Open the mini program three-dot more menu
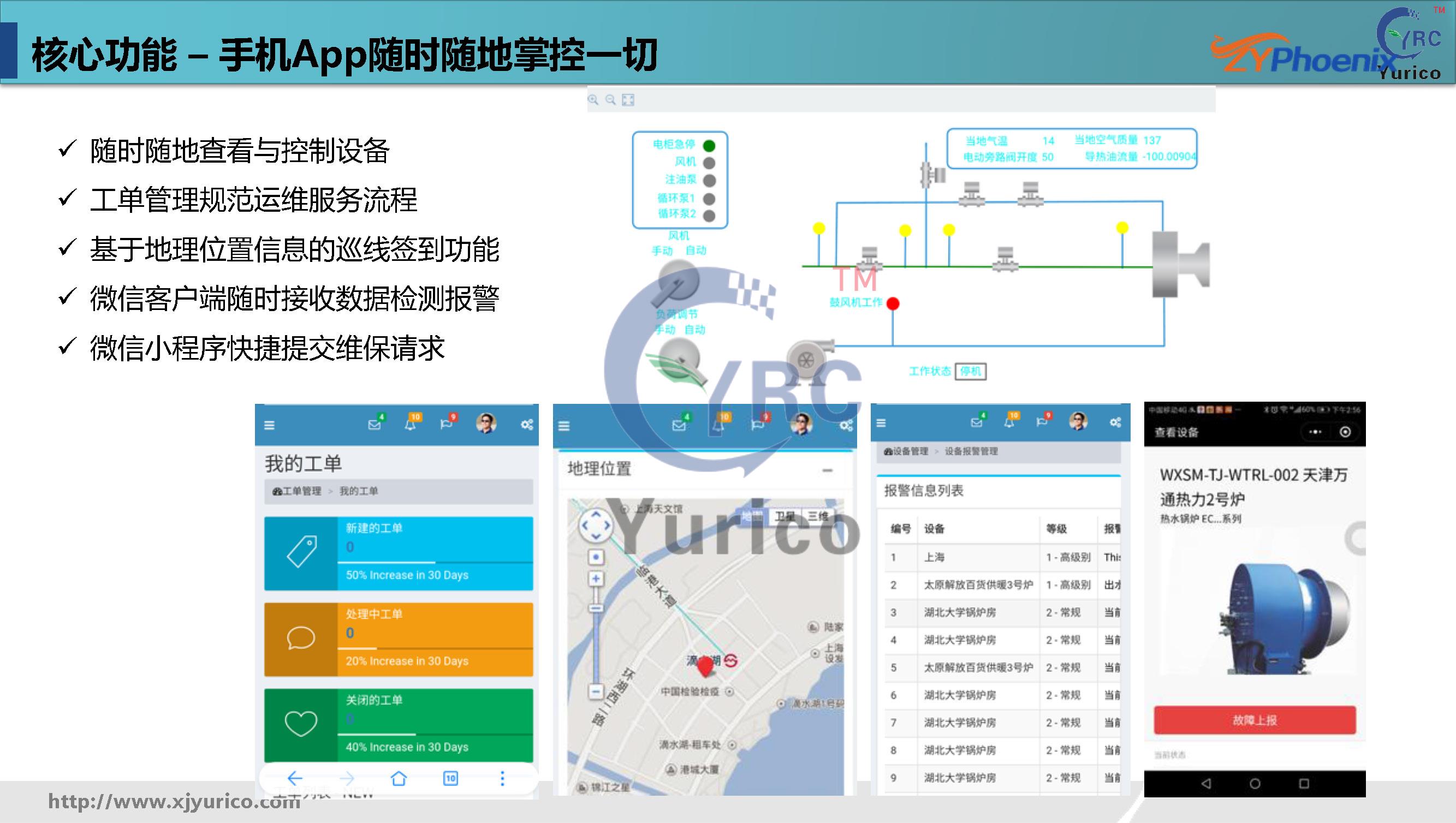1456x823 pixels. coord(1315,432)
